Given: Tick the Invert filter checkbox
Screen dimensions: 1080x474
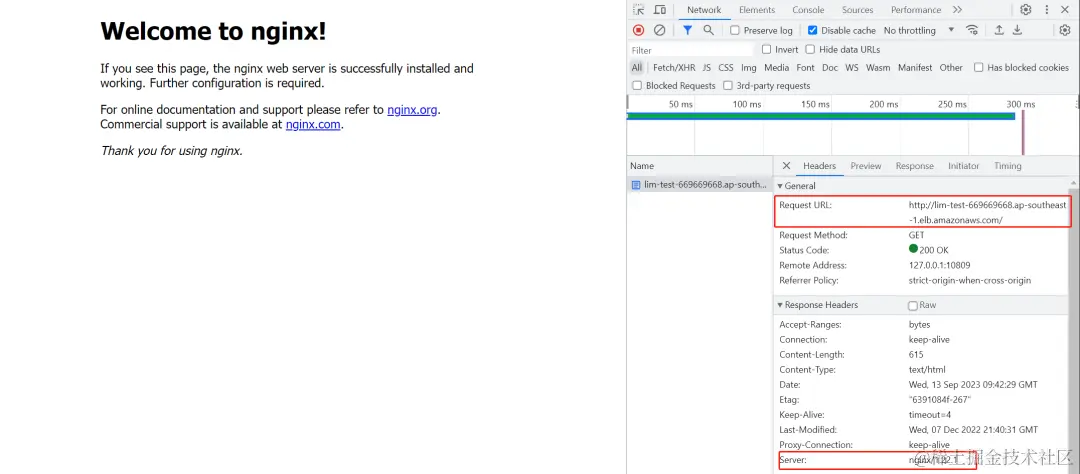Looking at the screenshot, I should (x=767, y=50).
